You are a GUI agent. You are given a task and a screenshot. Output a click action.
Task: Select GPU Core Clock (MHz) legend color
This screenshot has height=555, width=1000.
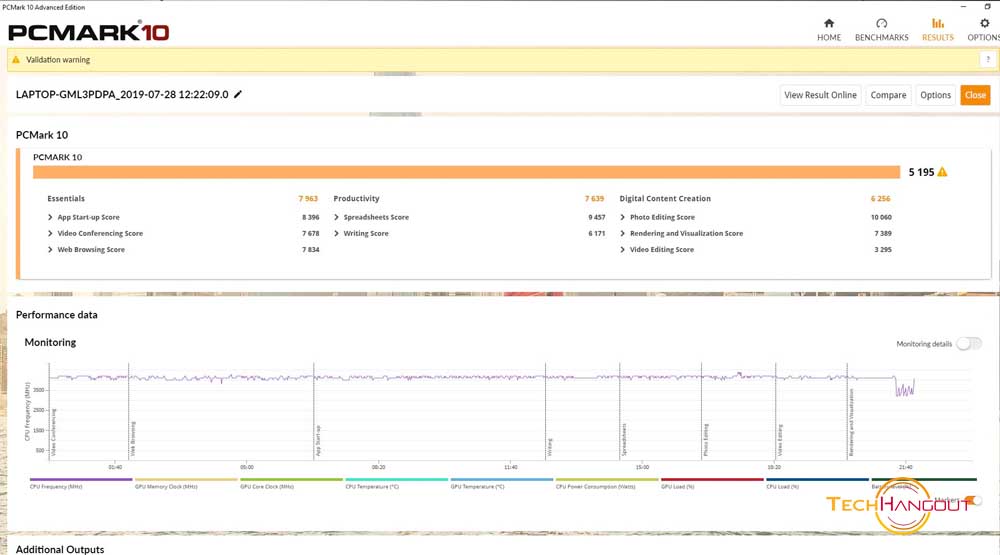tap(291, 479)
